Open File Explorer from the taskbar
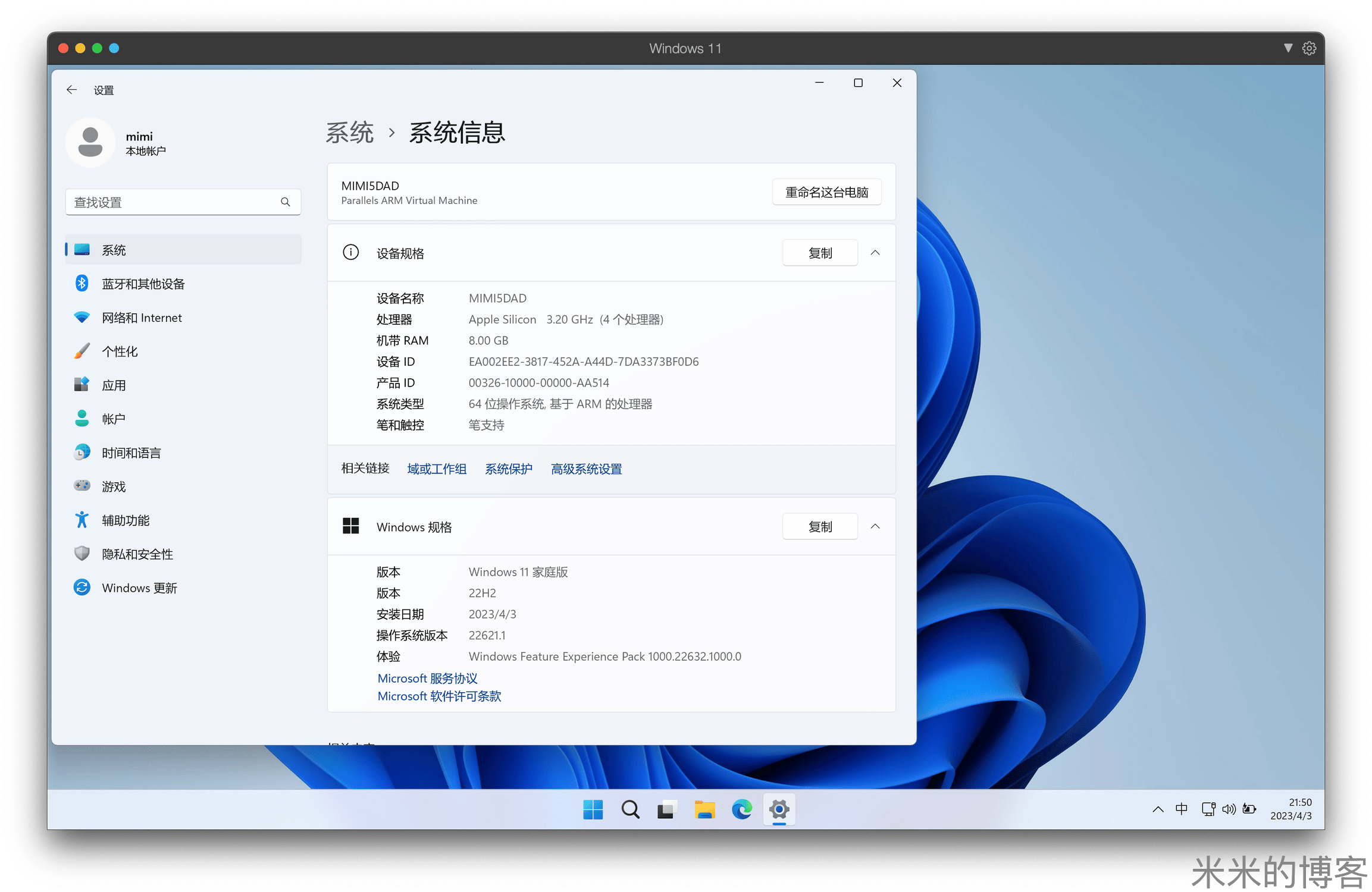This screenshot has height=892, width=1372. 704,809
